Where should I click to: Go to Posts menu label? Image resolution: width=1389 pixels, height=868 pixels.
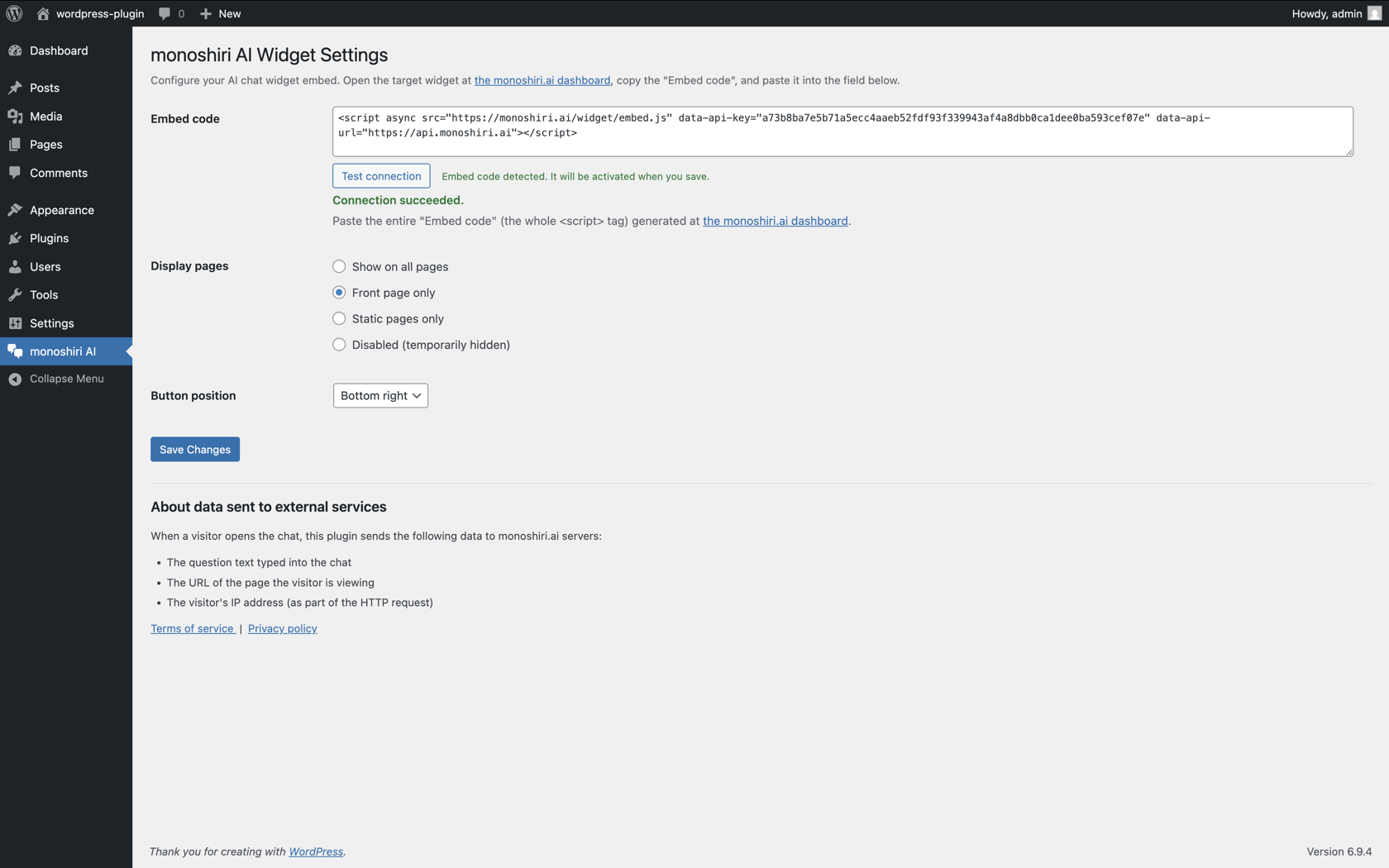coord(45,88)
